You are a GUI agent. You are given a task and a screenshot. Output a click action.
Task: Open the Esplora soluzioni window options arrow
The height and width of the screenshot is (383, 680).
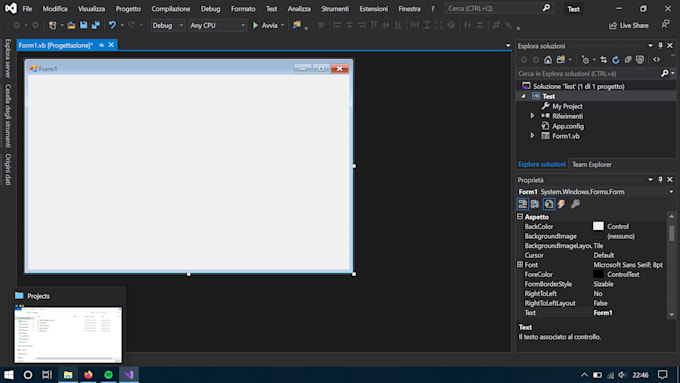coord(651,46)
